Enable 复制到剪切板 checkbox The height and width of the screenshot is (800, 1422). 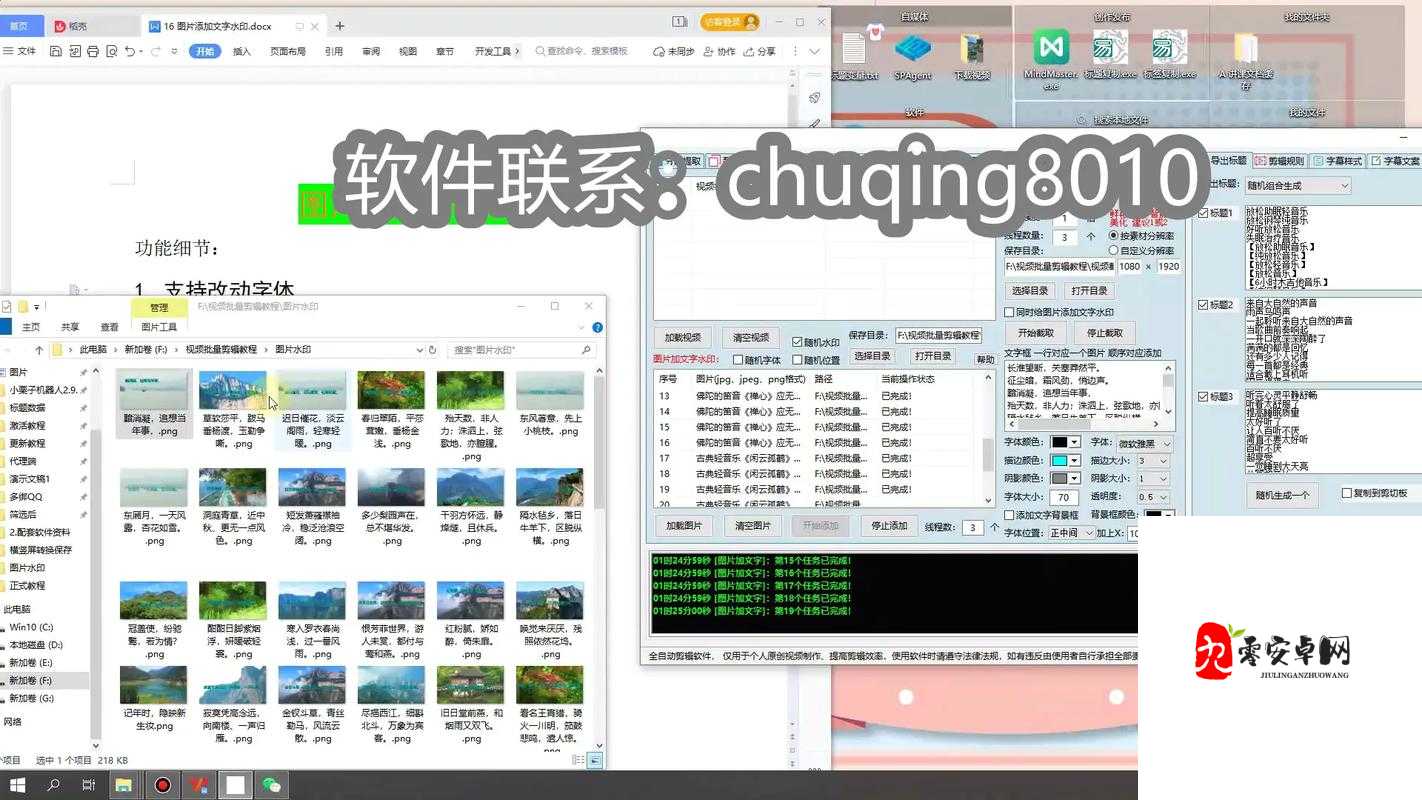pyautogui.click(x=1346, y=493)
